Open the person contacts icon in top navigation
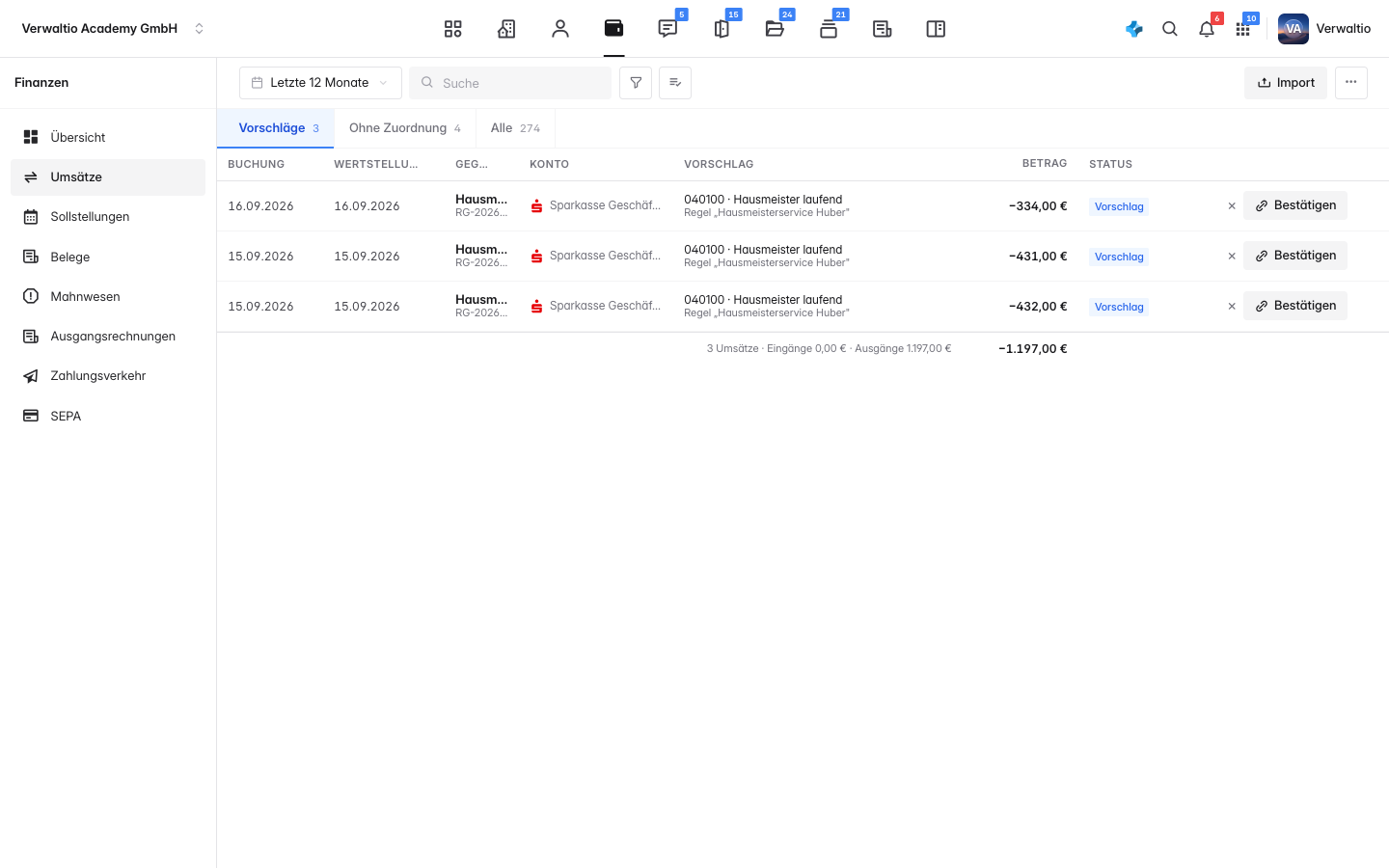1389x868 pixels. (560, 29)
